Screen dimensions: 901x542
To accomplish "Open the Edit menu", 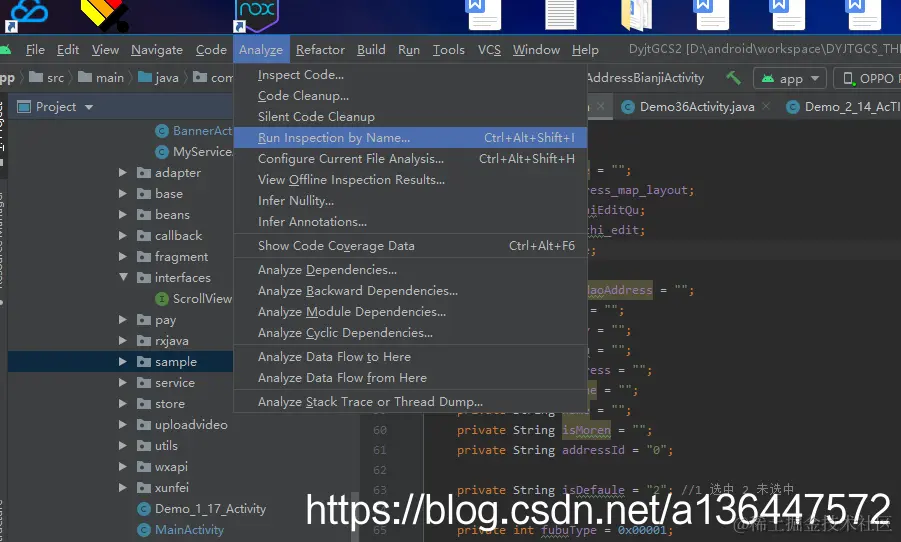I will [x=68, y=50].
